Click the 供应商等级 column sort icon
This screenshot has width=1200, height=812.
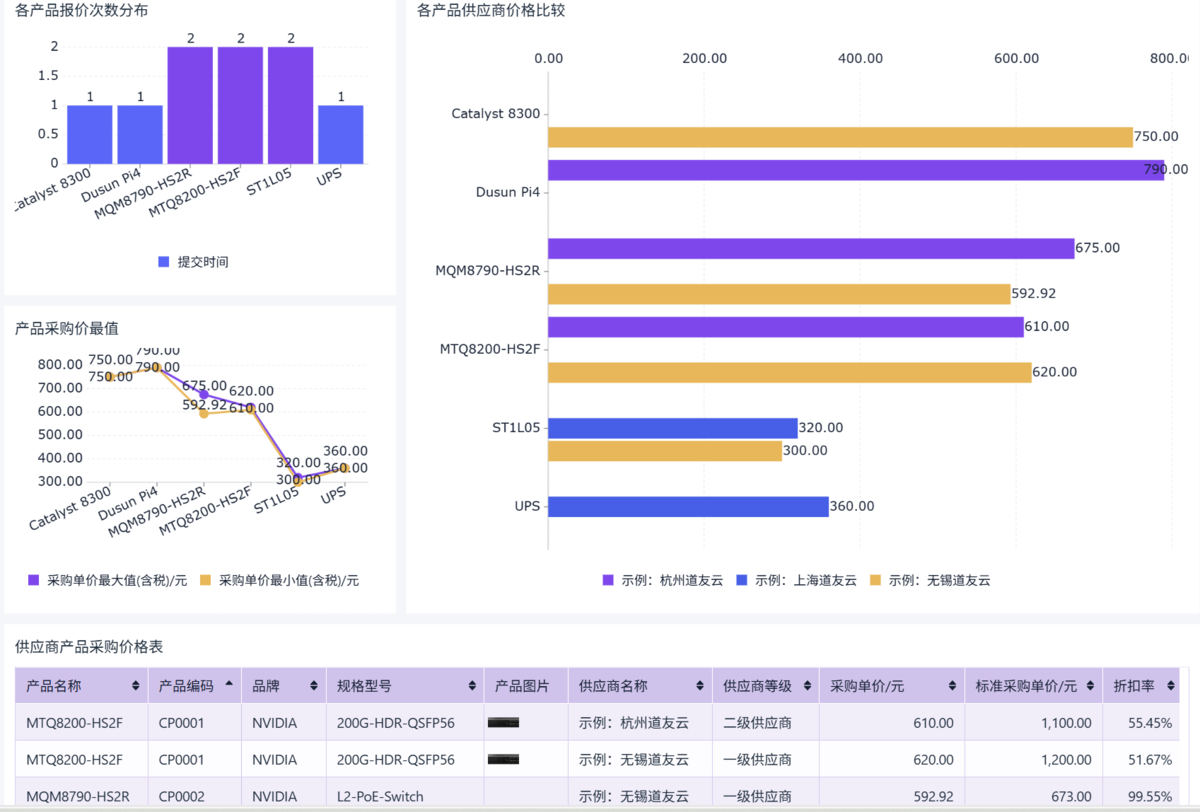pos(806,686)
